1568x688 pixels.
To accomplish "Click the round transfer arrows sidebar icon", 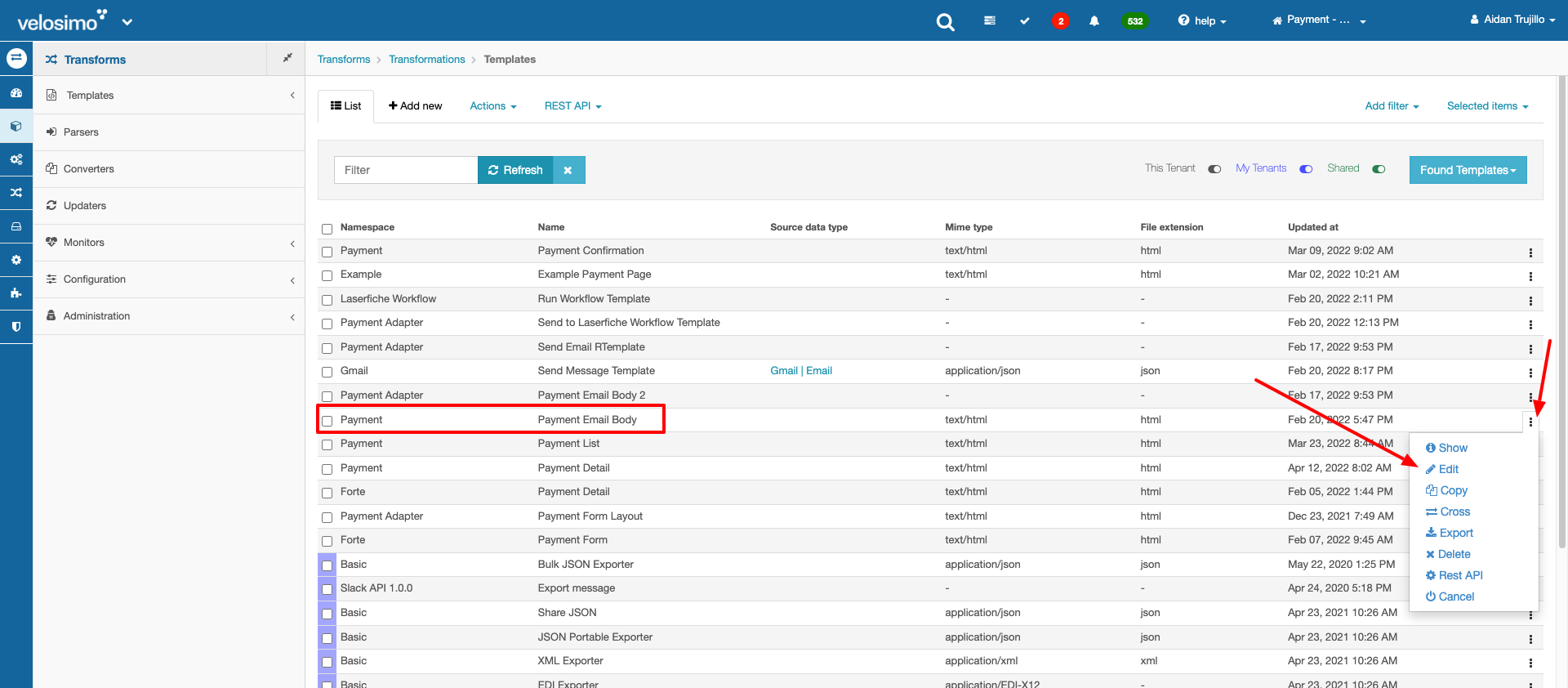I will coord(16,58).
